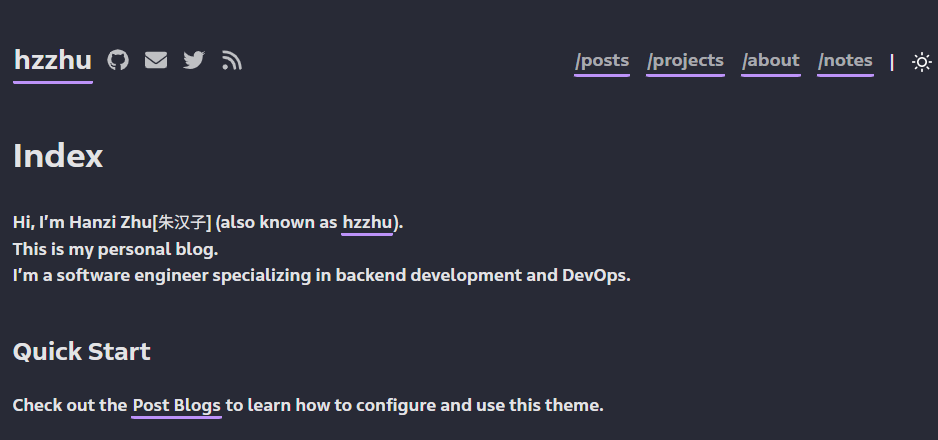This screenshot has width=938, height=440.
Task: Open the Post Blogs link
Action: [x=176, y=405]
